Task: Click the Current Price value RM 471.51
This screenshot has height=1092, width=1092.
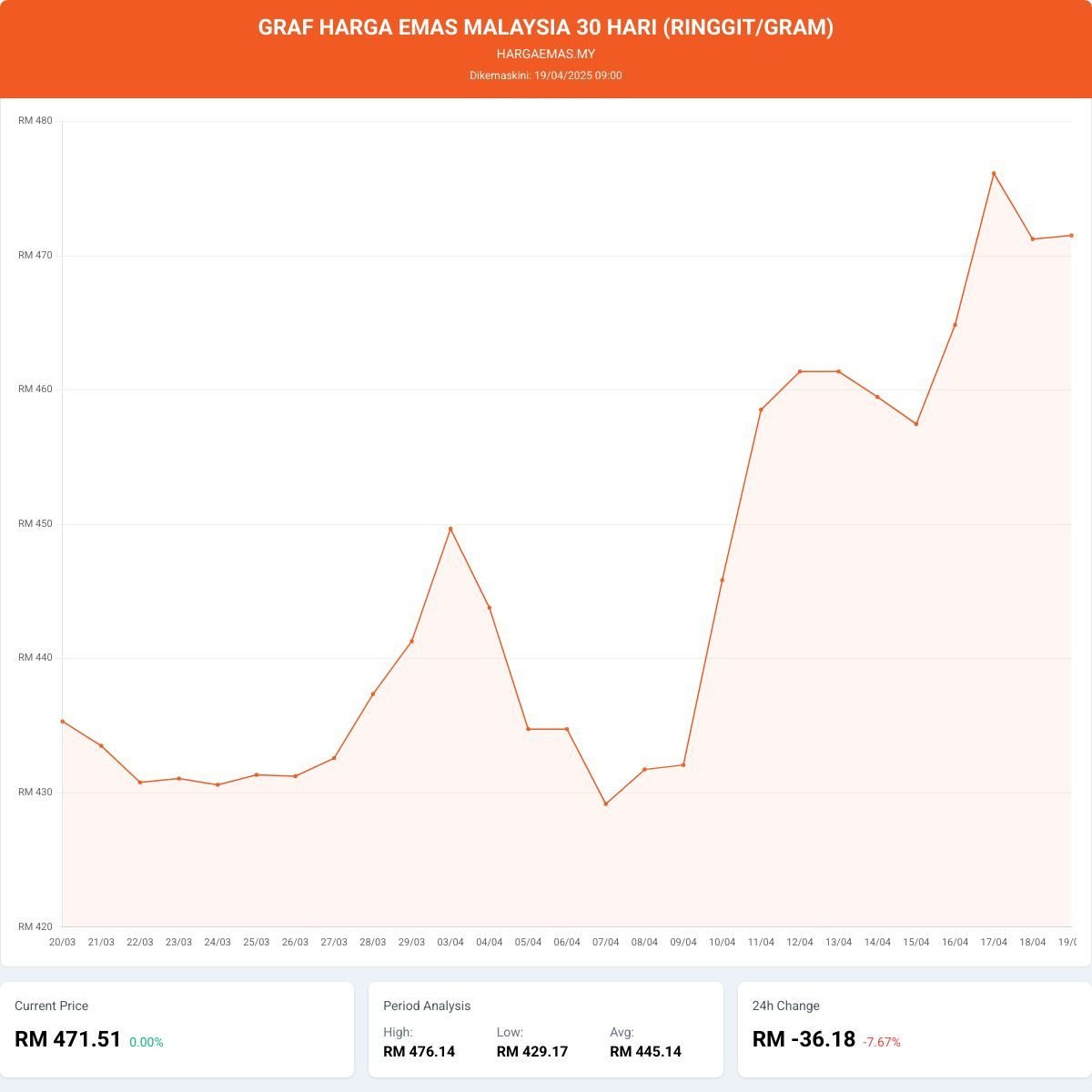Action: (68, 1039)
